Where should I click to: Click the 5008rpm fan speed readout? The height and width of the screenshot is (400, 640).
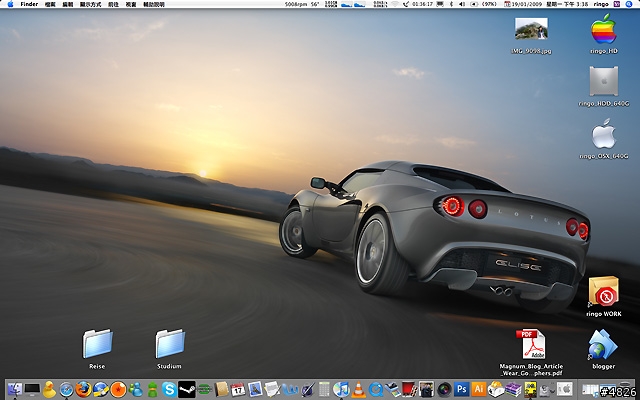(296, 4)
